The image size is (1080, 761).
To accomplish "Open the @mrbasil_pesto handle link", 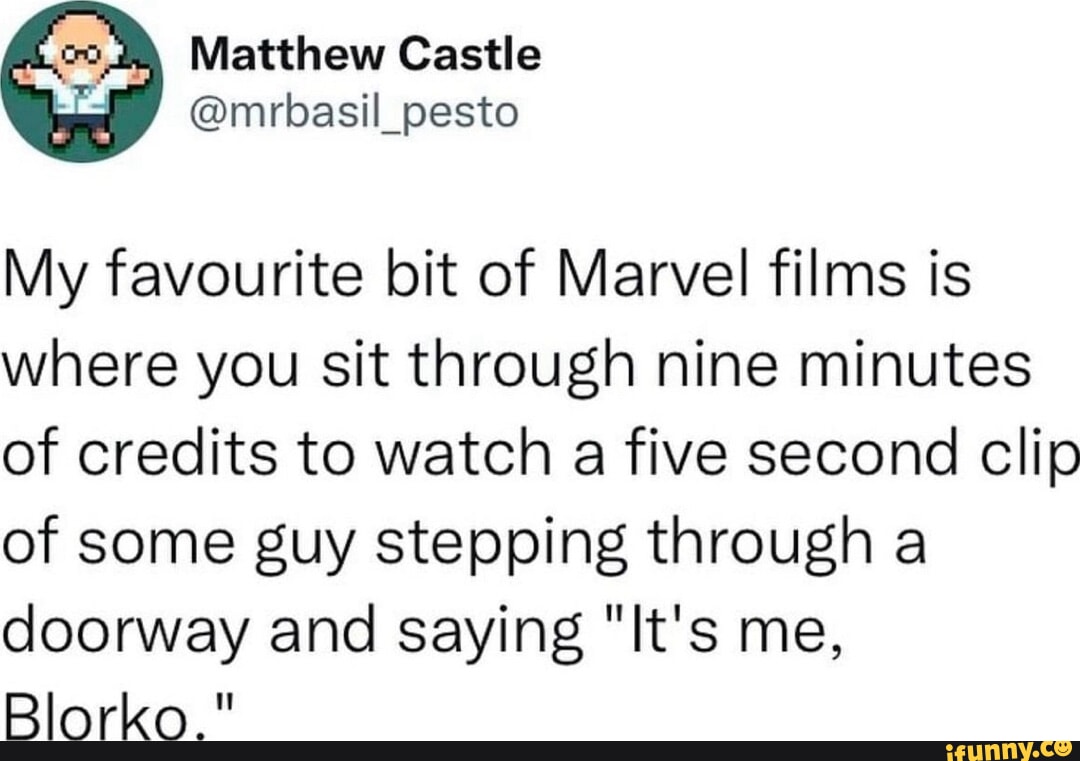I will [354, 112].
